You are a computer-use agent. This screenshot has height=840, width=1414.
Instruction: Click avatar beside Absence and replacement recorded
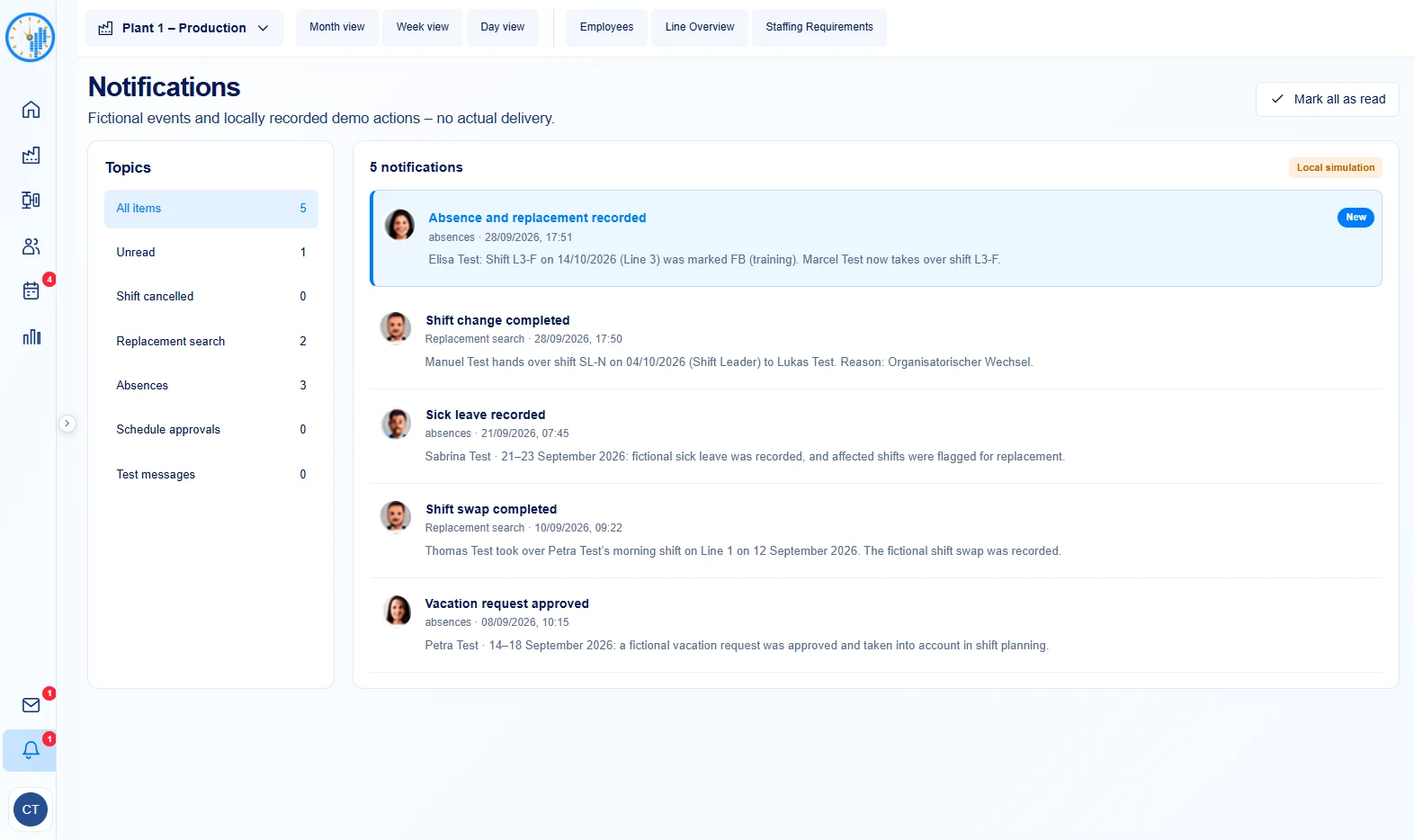point(399,225)
